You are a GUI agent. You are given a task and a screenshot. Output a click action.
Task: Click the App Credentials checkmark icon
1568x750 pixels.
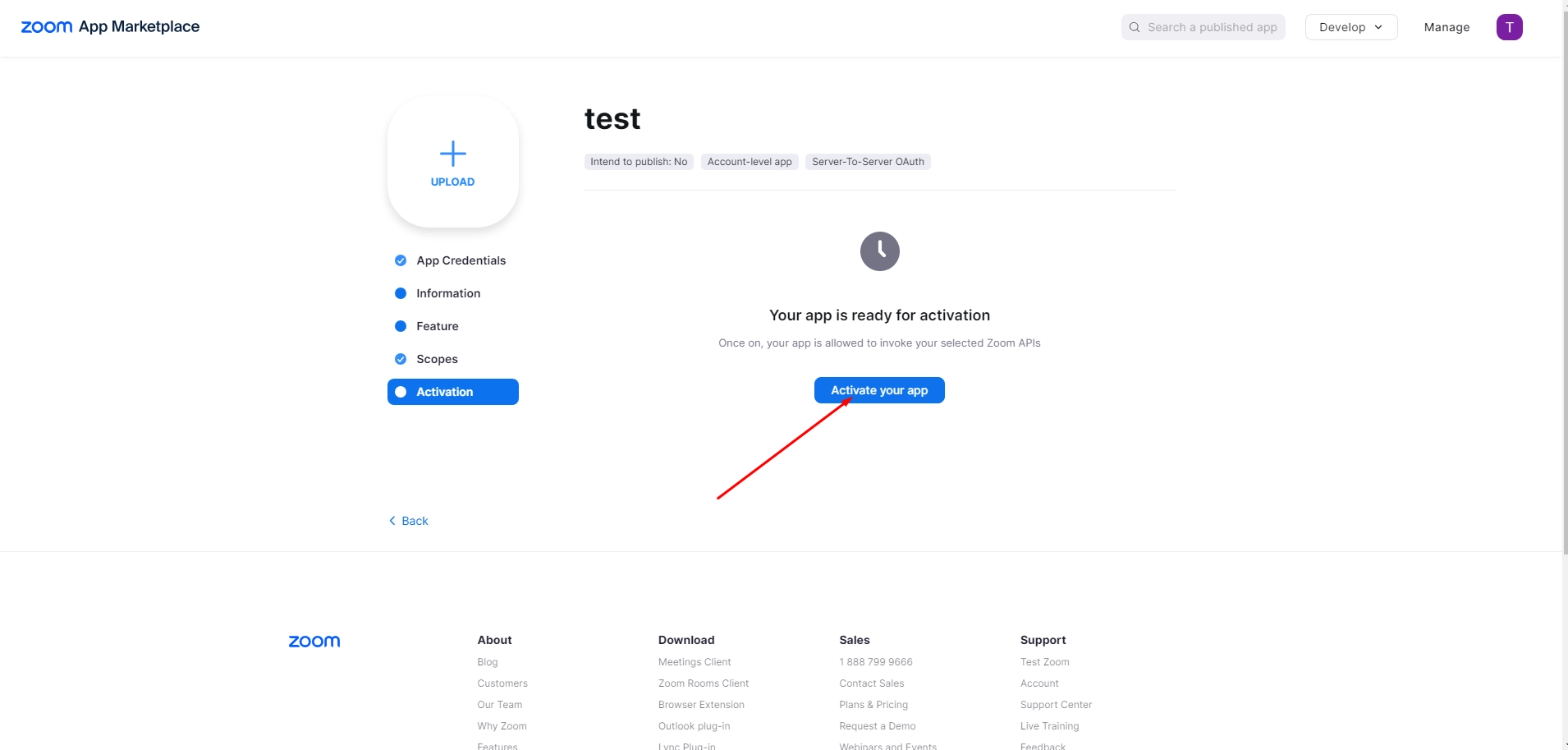[401, 260]
